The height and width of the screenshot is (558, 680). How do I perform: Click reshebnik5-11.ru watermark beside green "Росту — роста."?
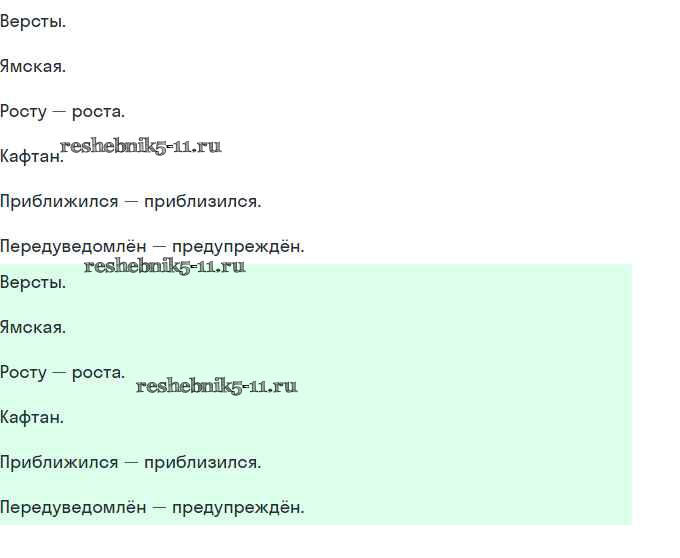pos(217,386)
